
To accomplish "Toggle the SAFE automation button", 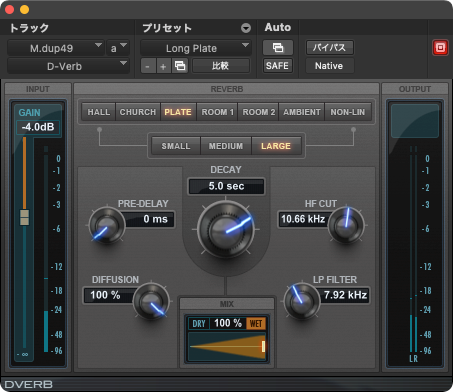I will 278,66.
